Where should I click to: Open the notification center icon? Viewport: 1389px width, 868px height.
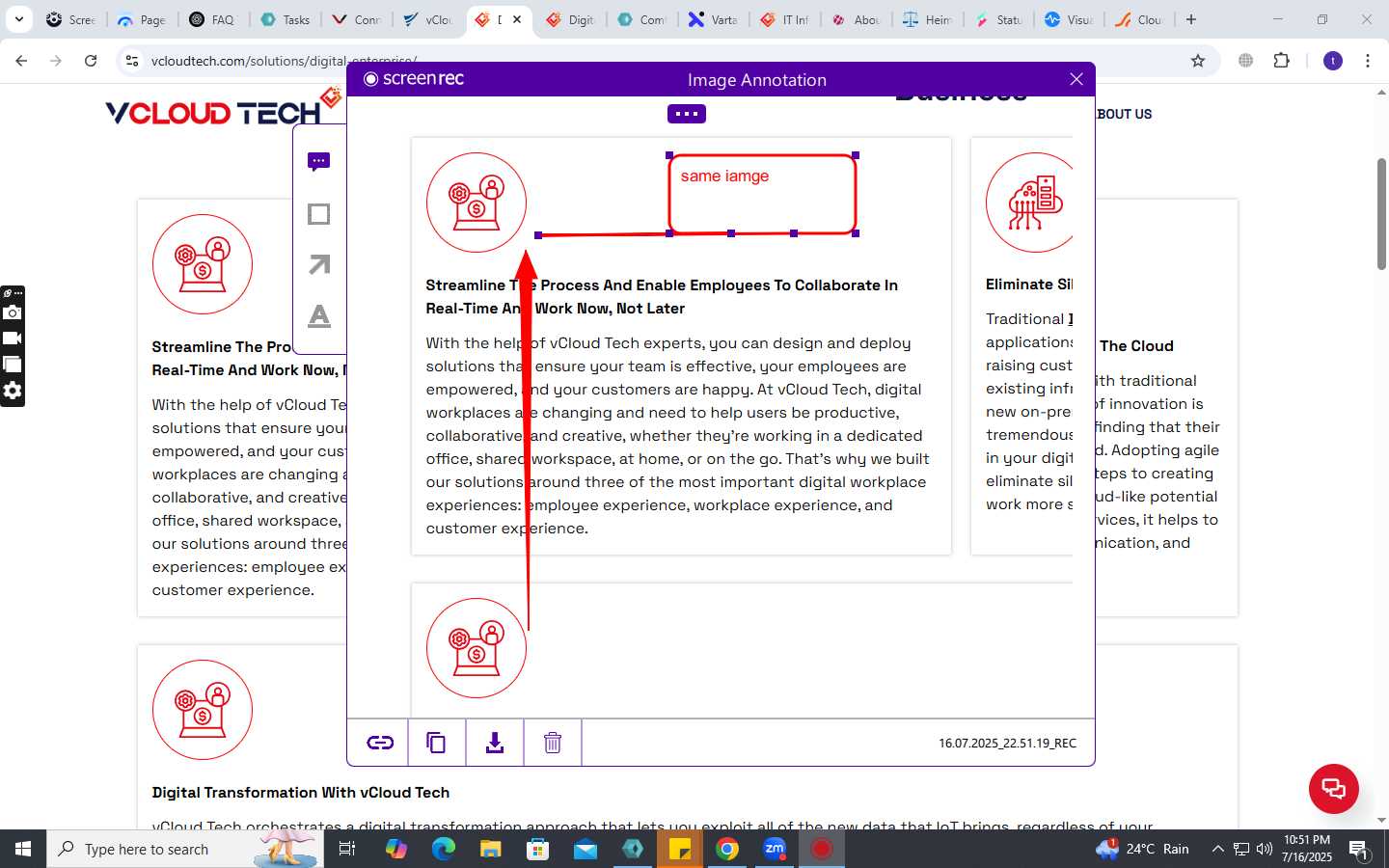click(1359, 851)
